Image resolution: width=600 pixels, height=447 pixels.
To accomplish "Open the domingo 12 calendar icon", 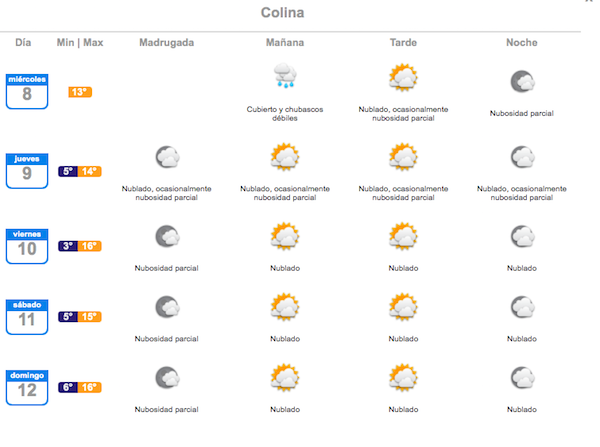I will pos(27,387).
